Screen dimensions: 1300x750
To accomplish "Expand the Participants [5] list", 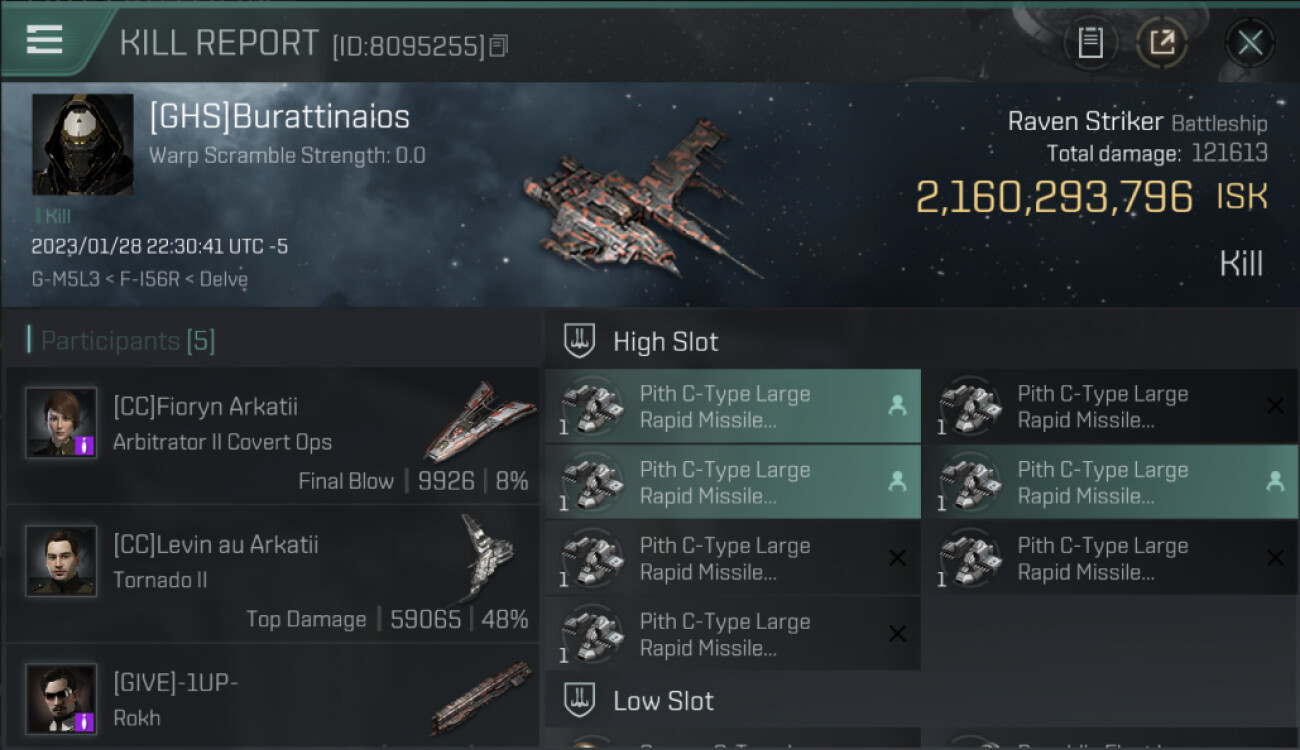I will click(x=127, y=341).
